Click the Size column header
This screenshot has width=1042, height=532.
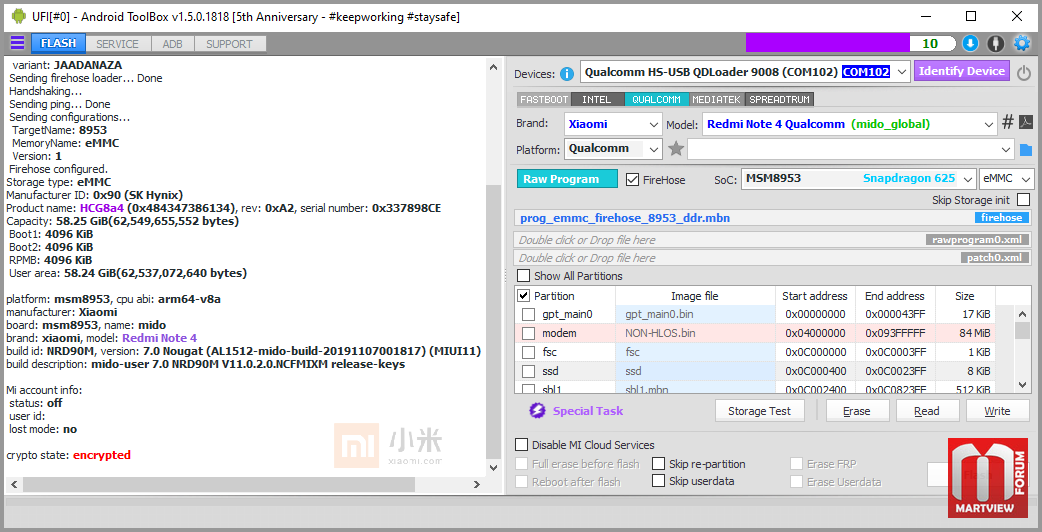965,296
